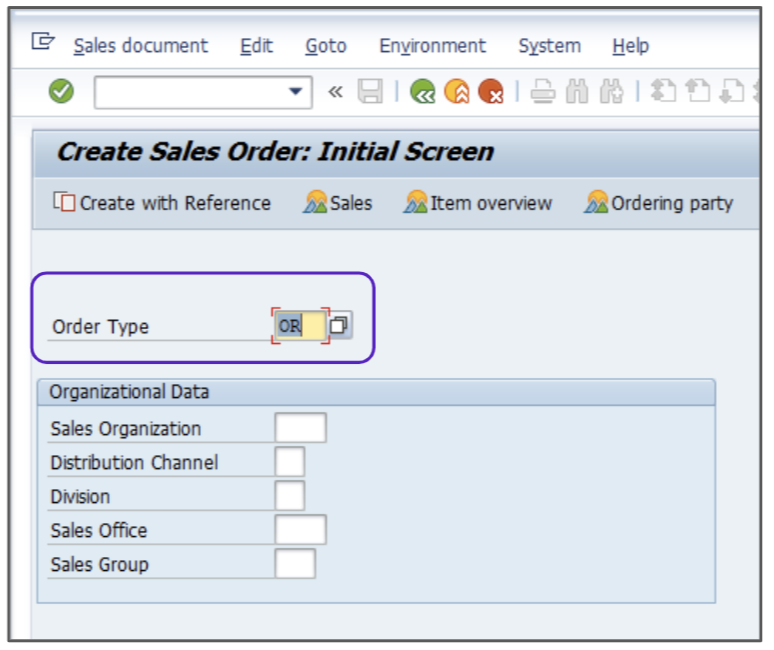The width and height of the screenshot is (774, 650).
Task: Focus the Distribution Channel field
Action: [289, 462]
